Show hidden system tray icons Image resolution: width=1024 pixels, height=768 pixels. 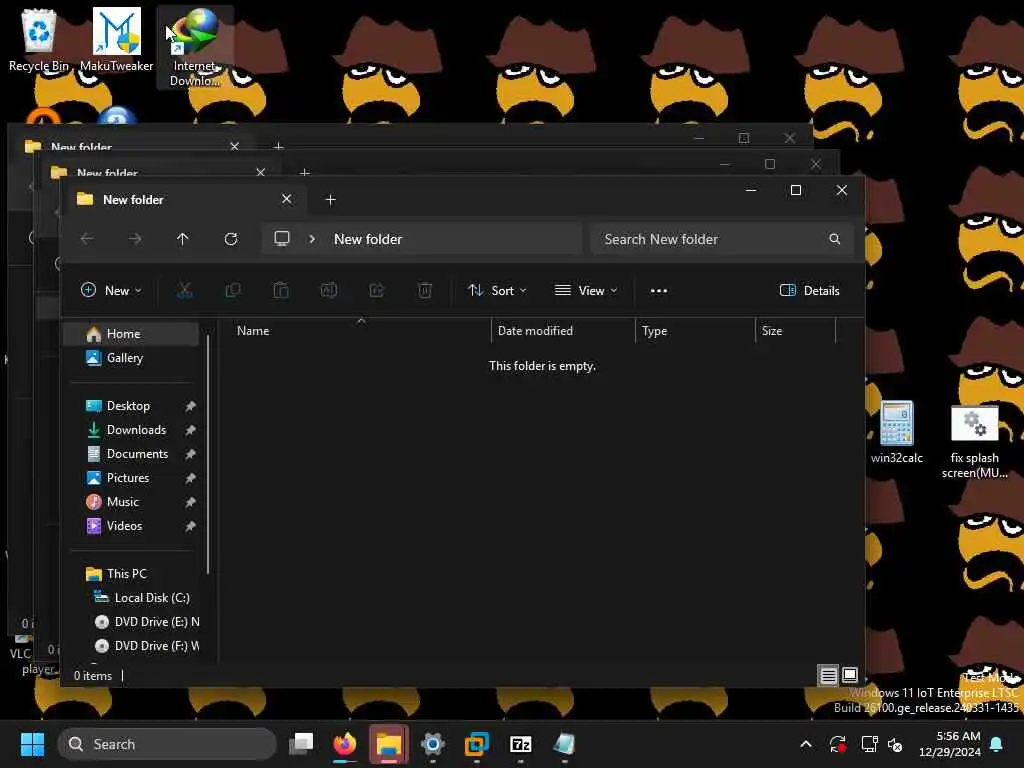[806, 744]
